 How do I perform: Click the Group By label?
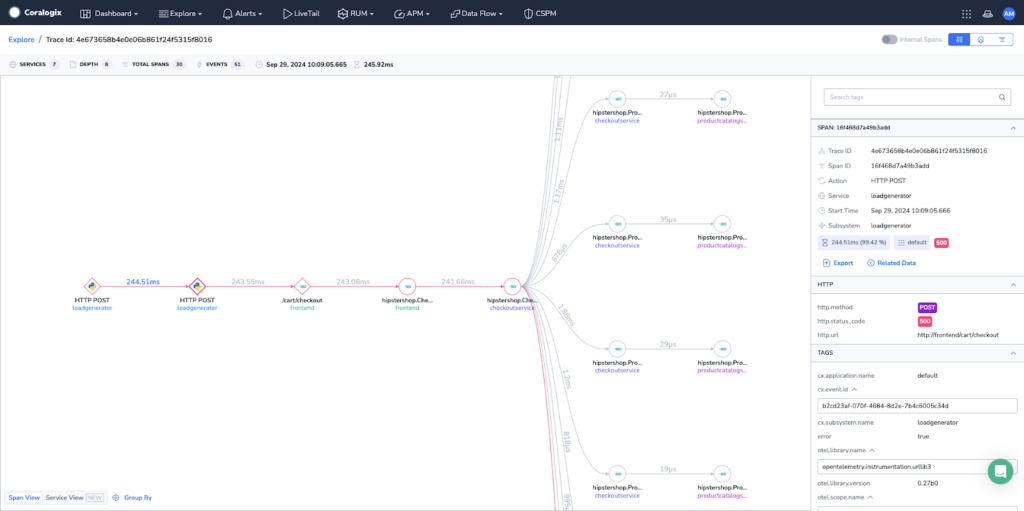pyautogui.click(x=138, y=497)
